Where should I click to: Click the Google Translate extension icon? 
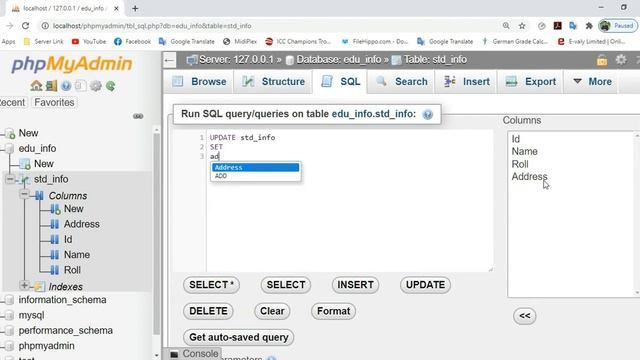[x=573, y=26]
